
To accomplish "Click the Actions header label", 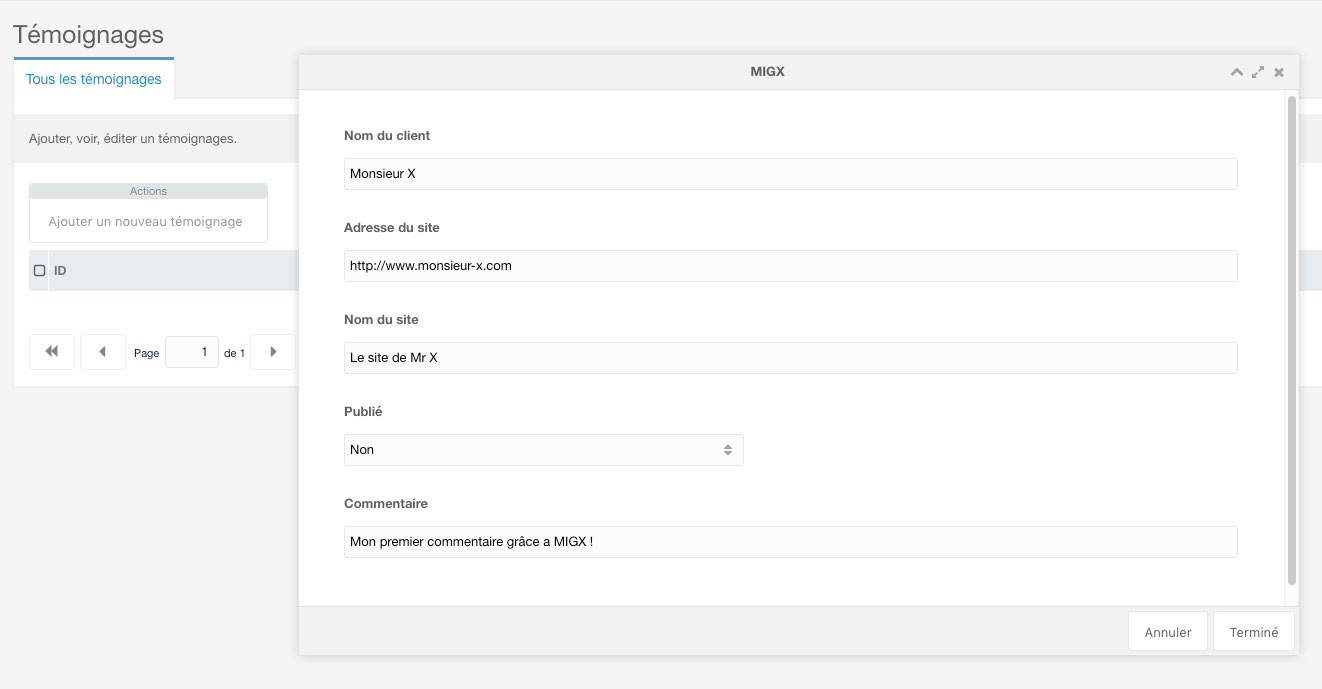I will (x=148, y=191).
